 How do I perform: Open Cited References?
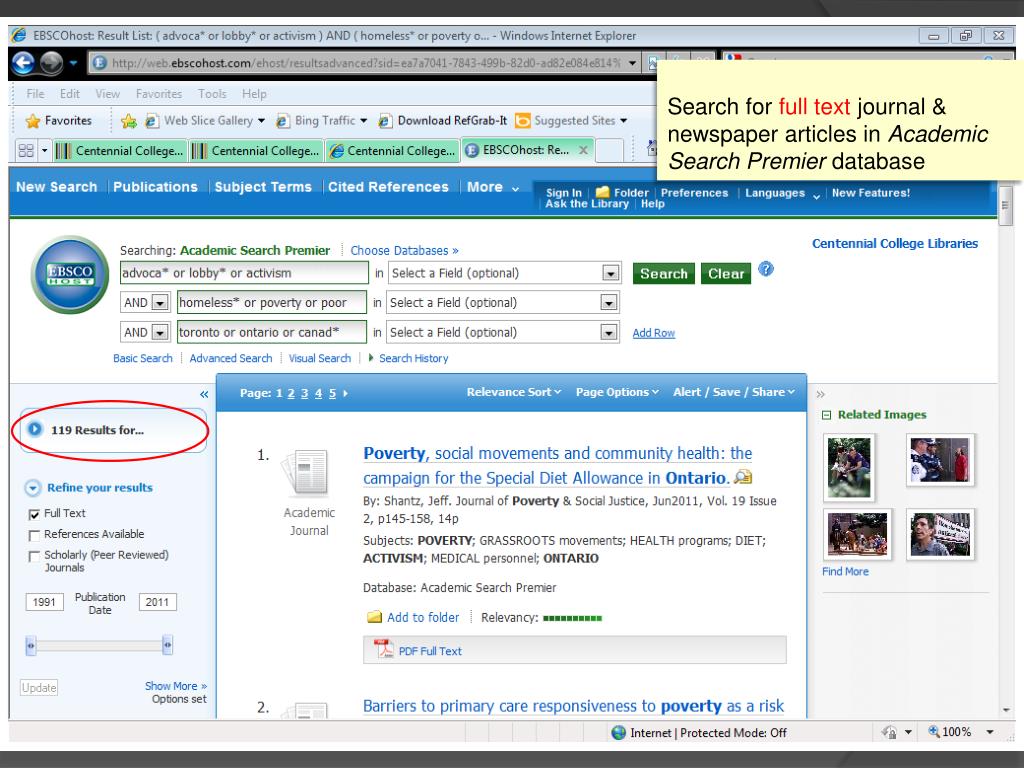pos(389,187)
